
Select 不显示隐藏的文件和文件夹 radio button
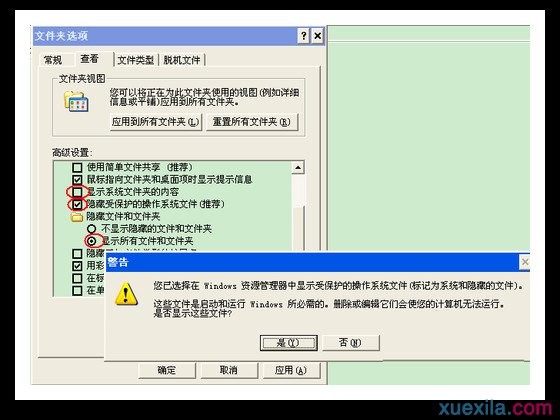click(x=92, y=229)
